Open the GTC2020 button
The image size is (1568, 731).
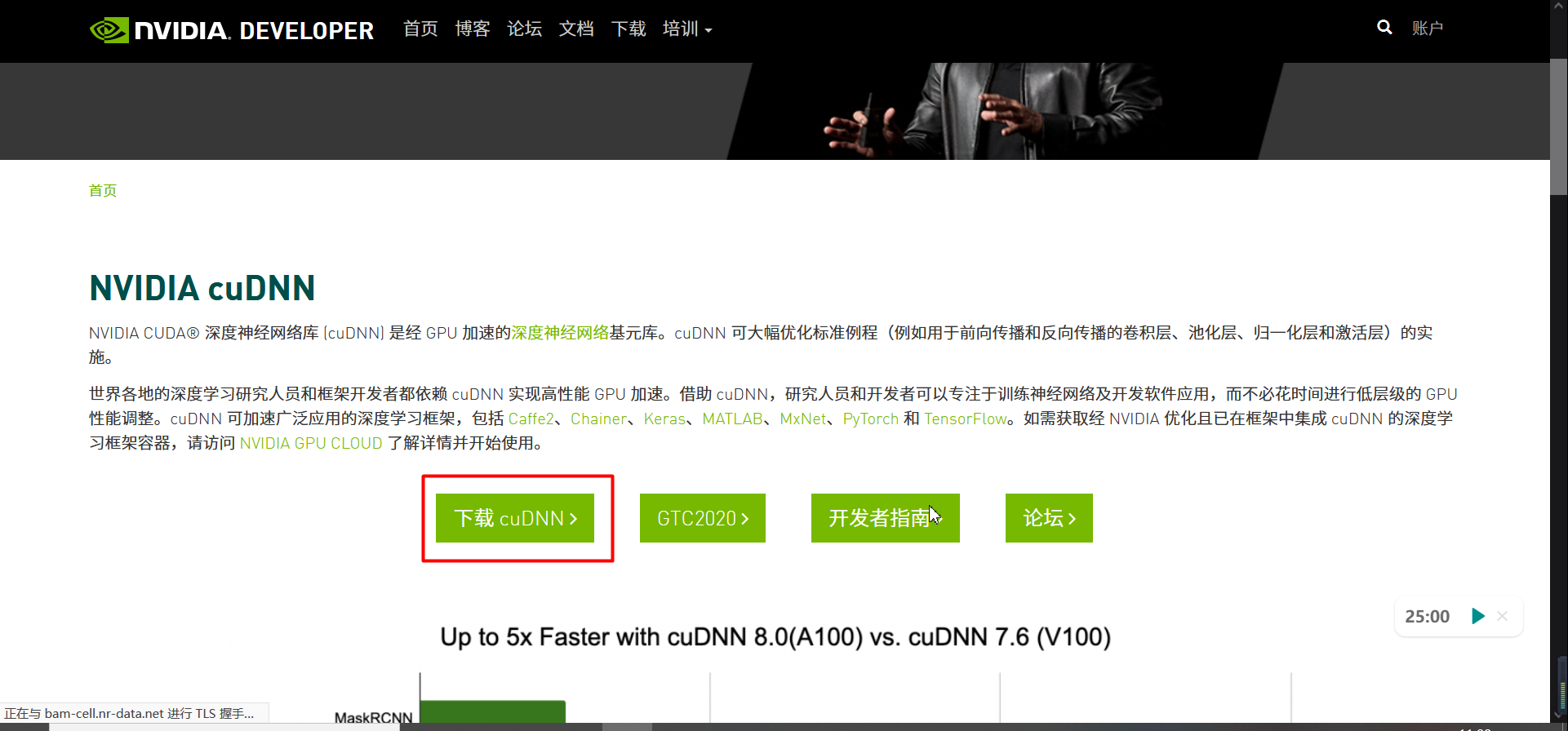tap(703, 518)
